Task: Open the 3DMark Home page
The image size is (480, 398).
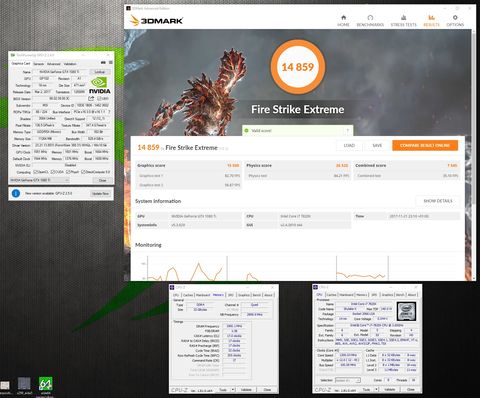Action: (343, 21)
